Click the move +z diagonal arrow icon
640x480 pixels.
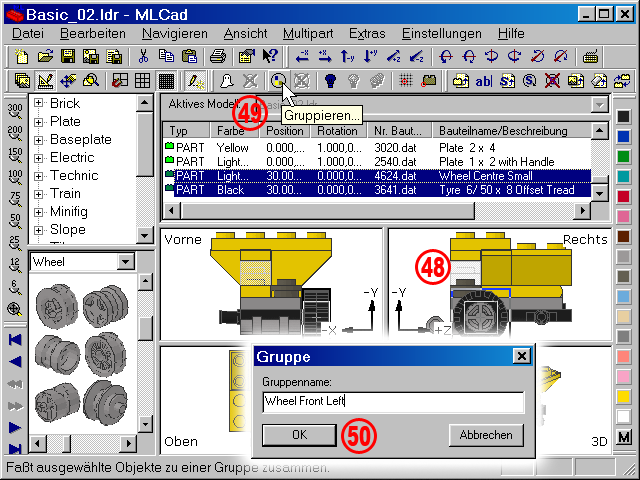[394, 56]
